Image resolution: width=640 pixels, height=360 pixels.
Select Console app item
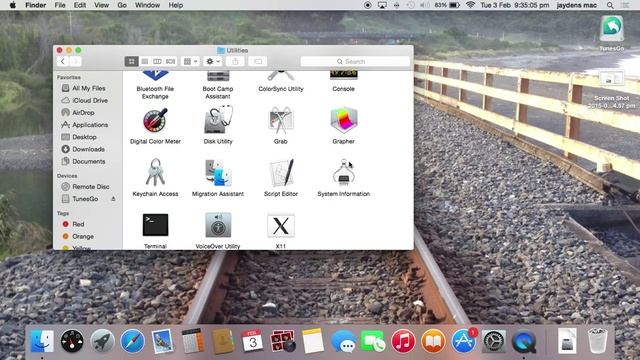[x=343, y=82]
